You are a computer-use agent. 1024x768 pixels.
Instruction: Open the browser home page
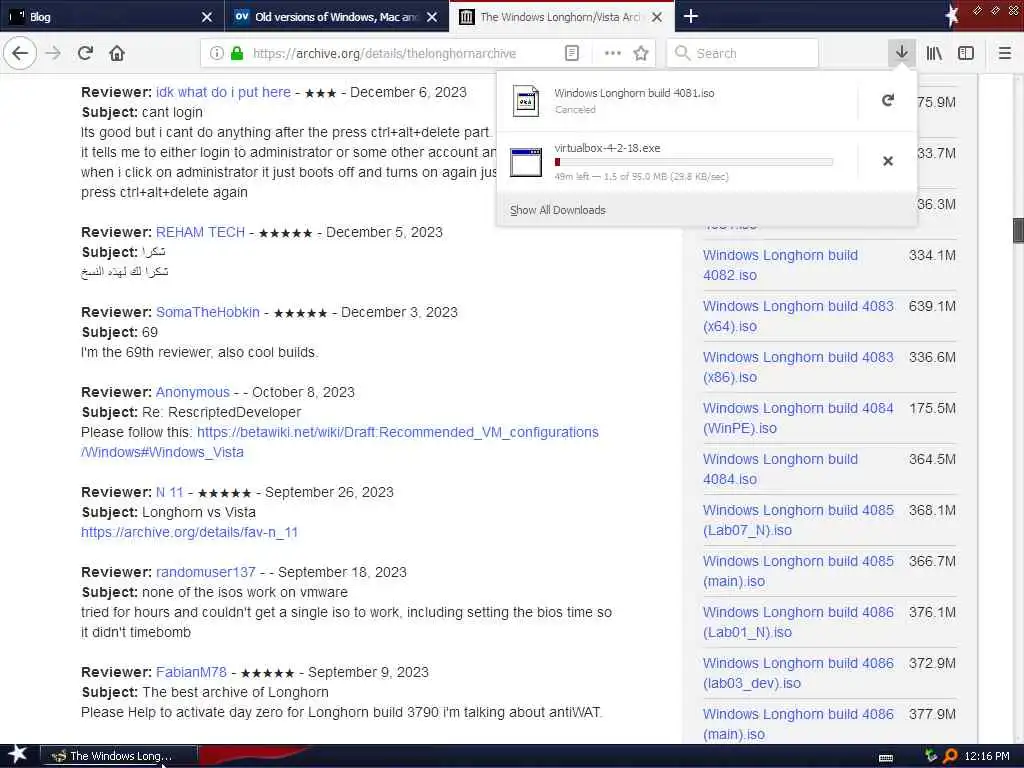click(x=117, y=53)
